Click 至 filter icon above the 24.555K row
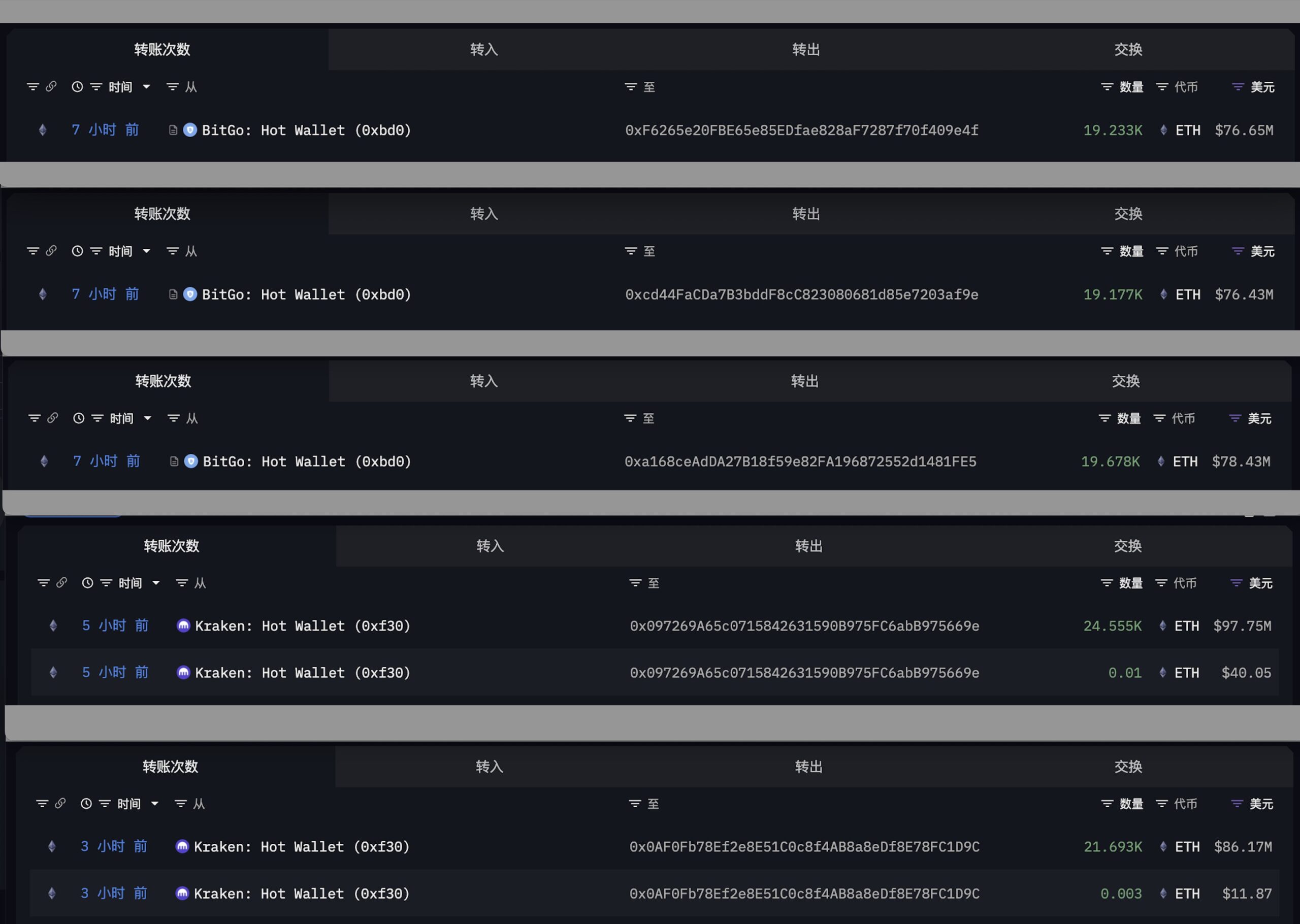 pyautogui.click(x=635, y=583)
